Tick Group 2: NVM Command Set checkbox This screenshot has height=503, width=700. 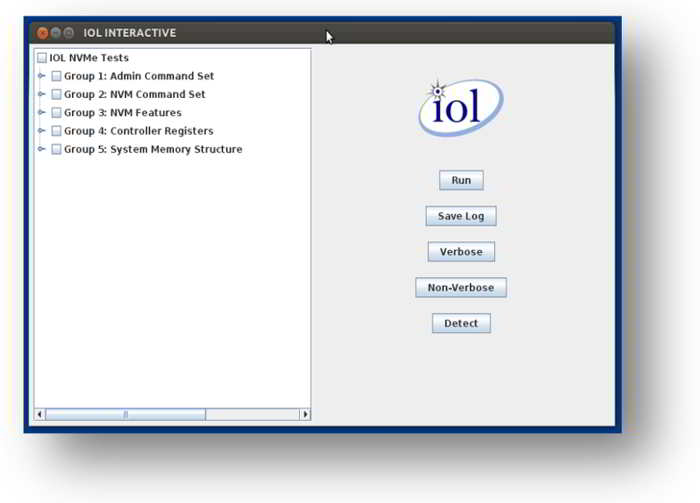(x=56, y=94)
